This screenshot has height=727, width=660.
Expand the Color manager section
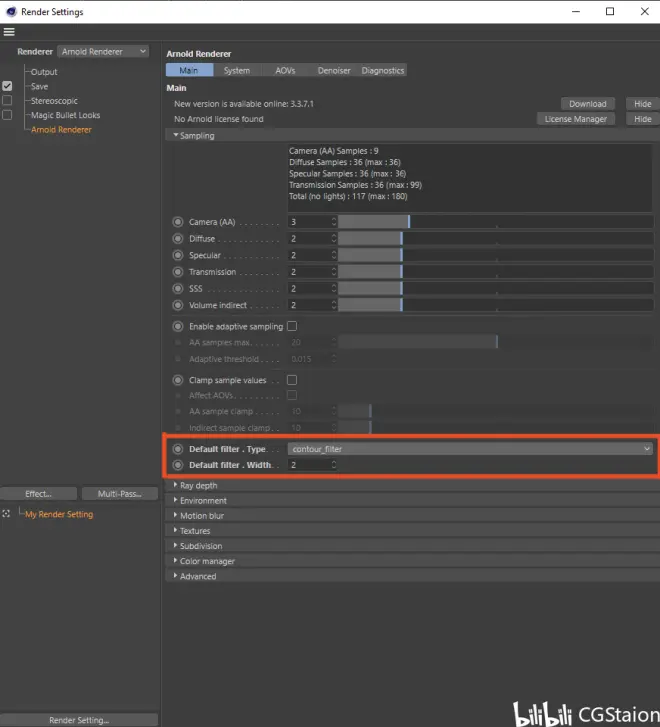pyautogui.click(x=175, y=561)
